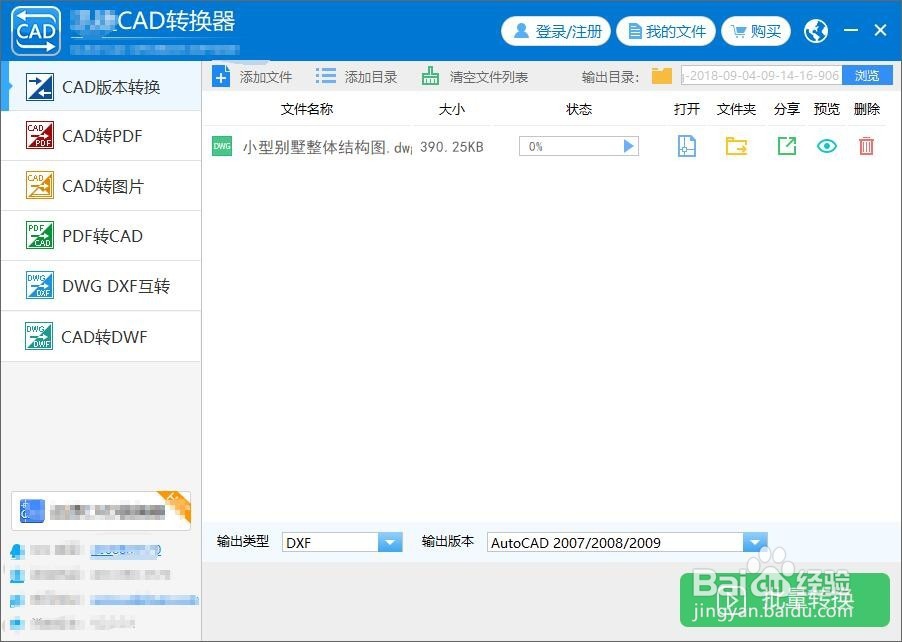Click 添加文件 toolbar label

[x=266, y=77]
